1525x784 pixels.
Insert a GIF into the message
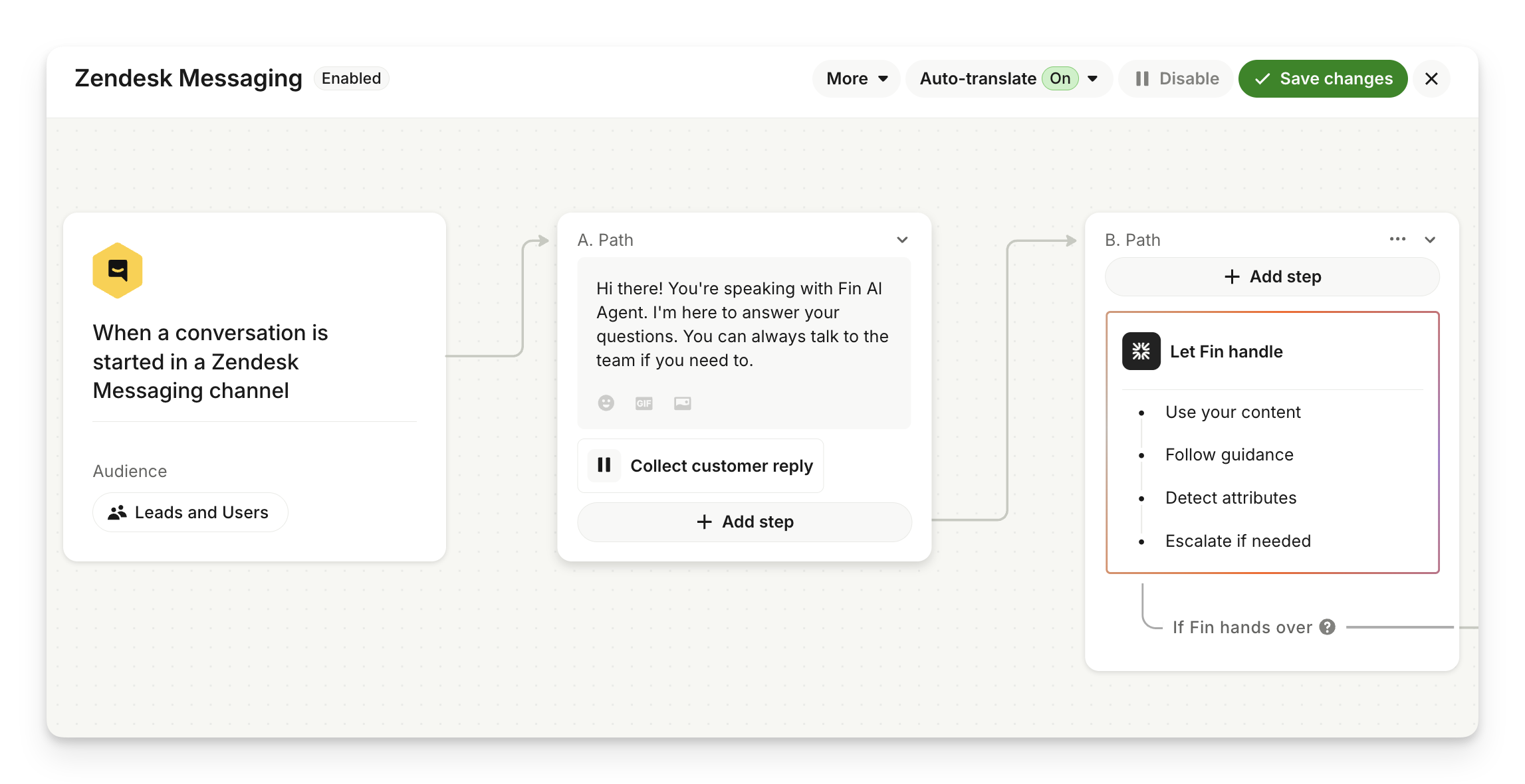(644, 403)
